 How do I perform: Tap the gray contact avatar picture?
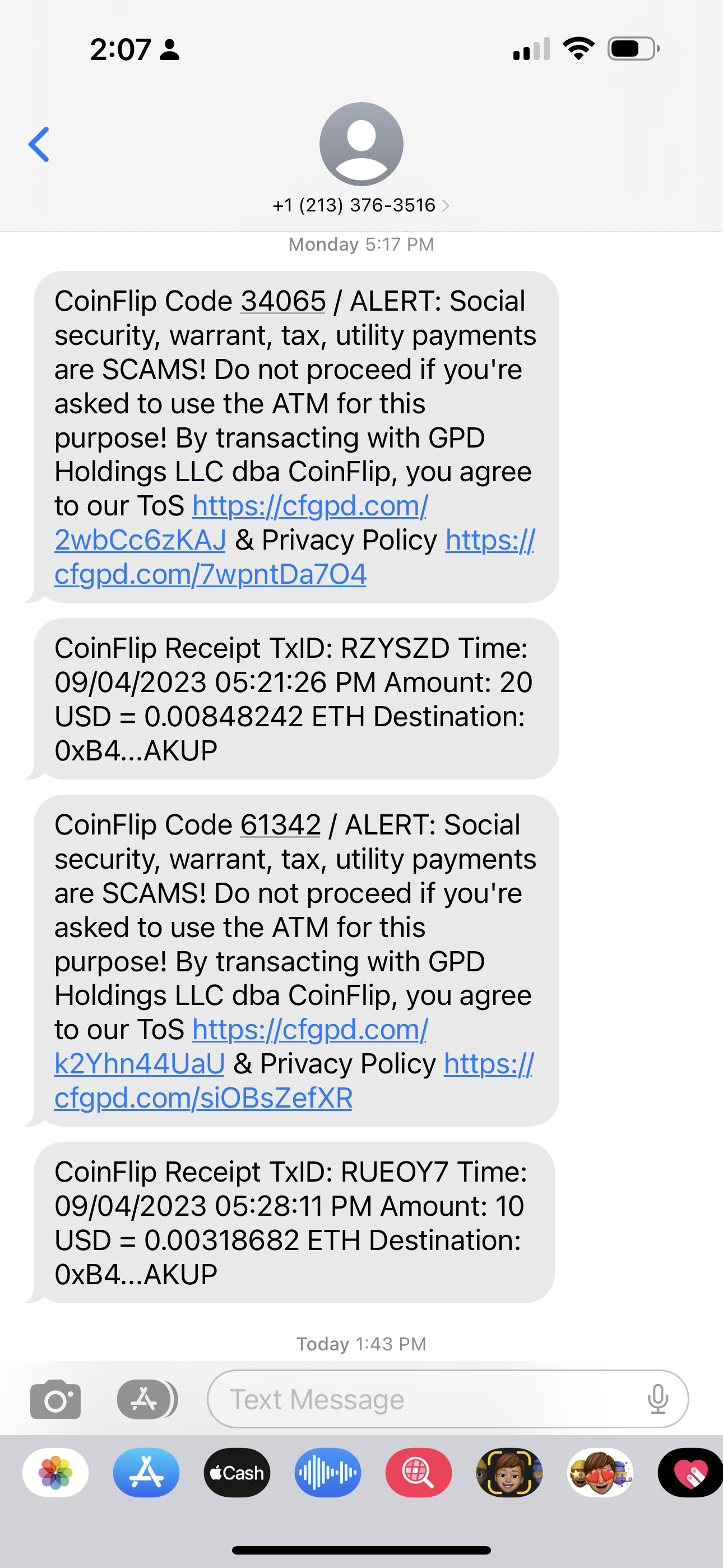(x=361, y=144)
